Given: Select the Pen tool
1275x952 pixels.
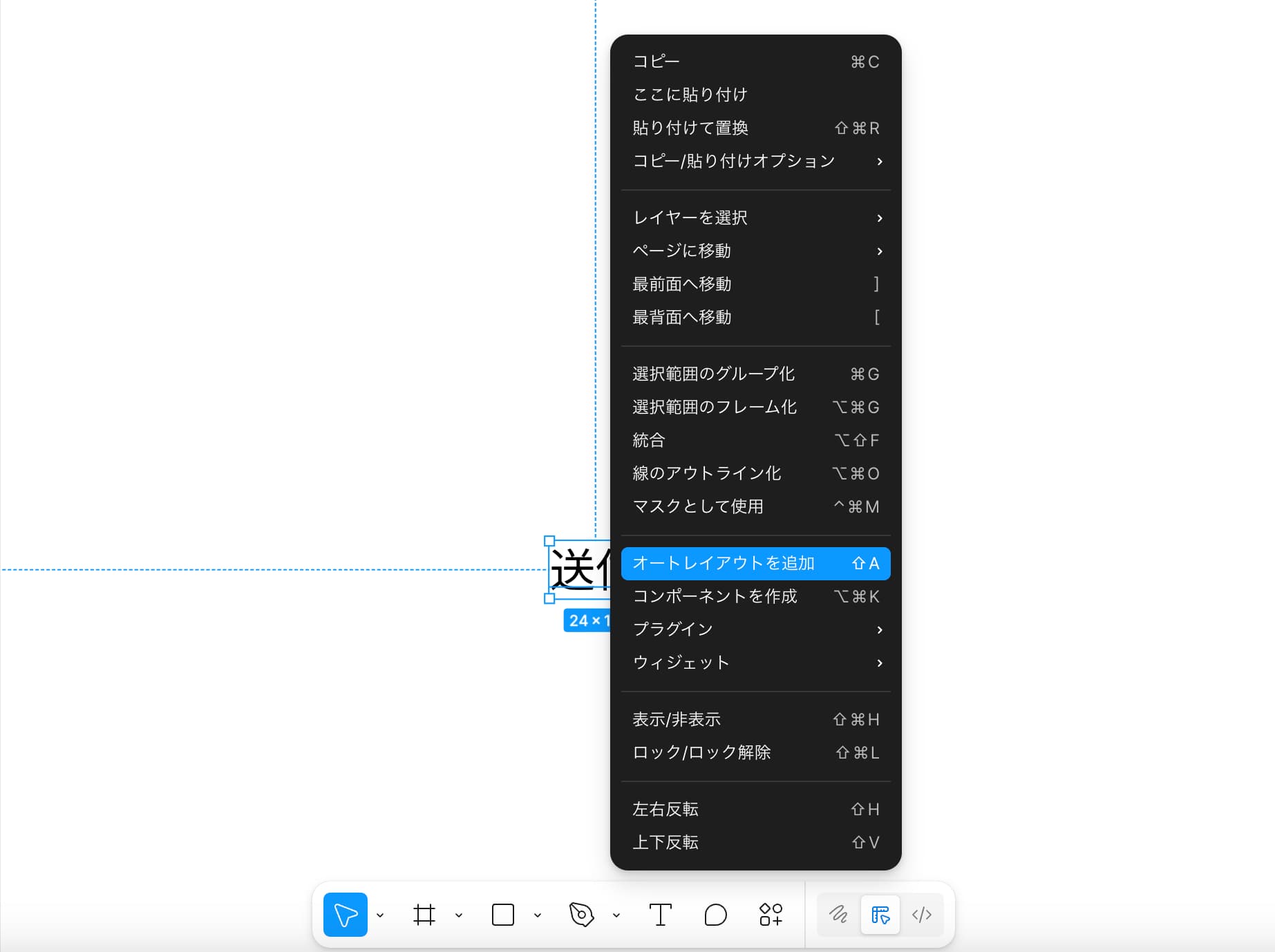Looking at the screenshot, I should [x=582, y=915].
